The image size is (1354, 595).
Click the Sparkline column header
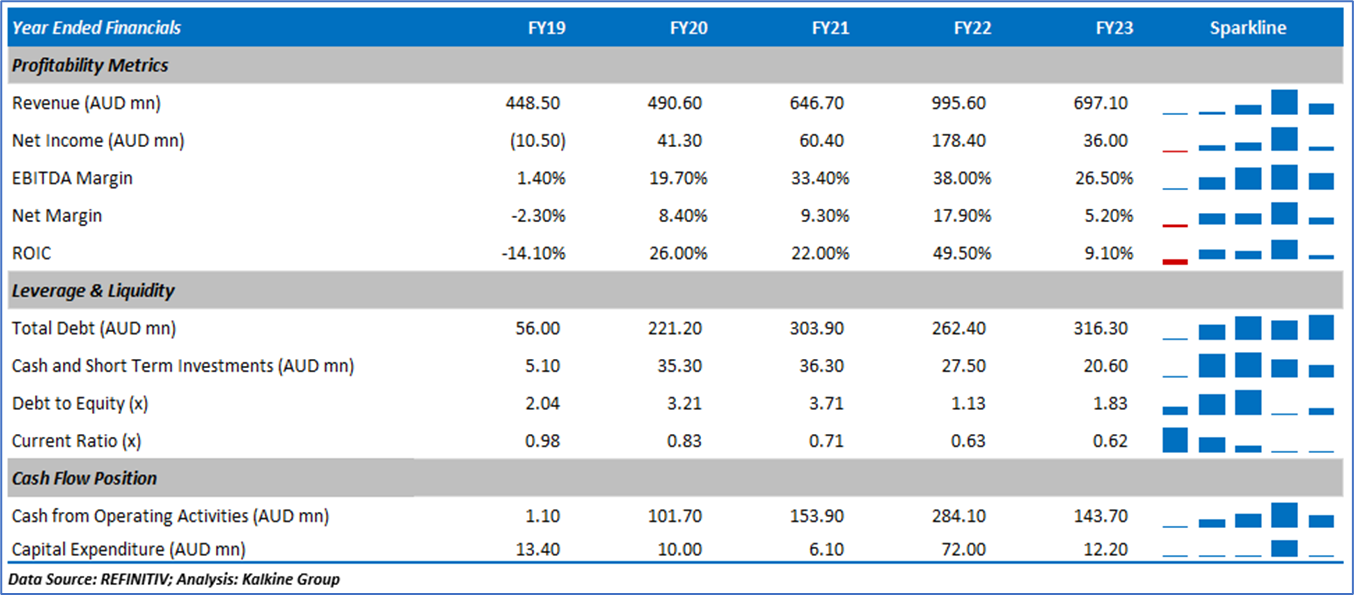(1248, 28)
